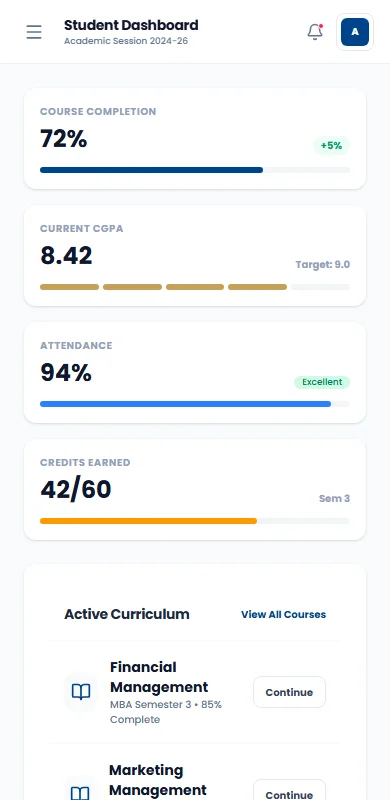The width and height of the screenshot is (390, 800).
Task: Continue the Financial Management course
Action: tap(289, 692)
